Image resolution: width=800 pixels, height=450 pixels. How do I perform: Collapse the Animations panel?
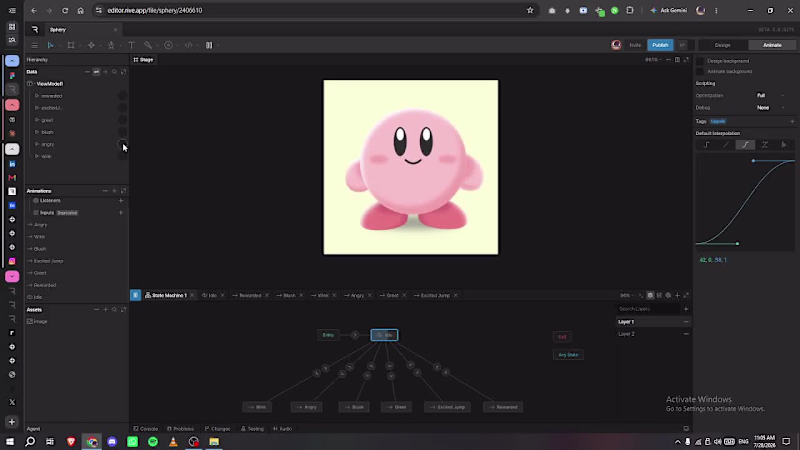click(105, 191)
